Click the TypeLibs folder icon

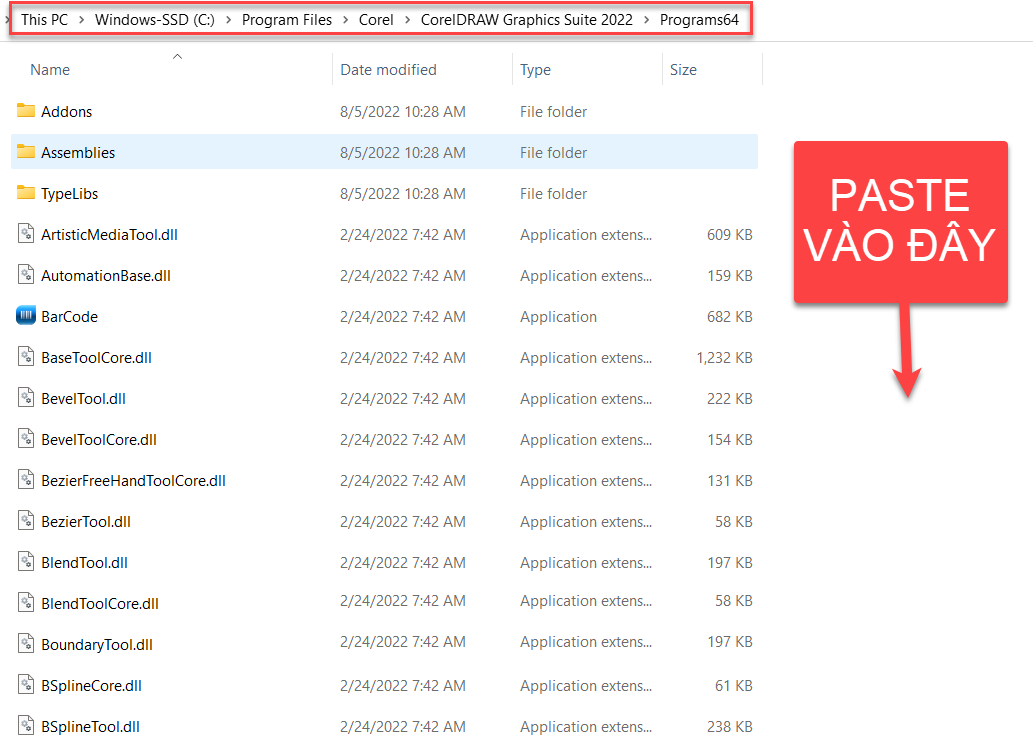(x=26, y=192)
